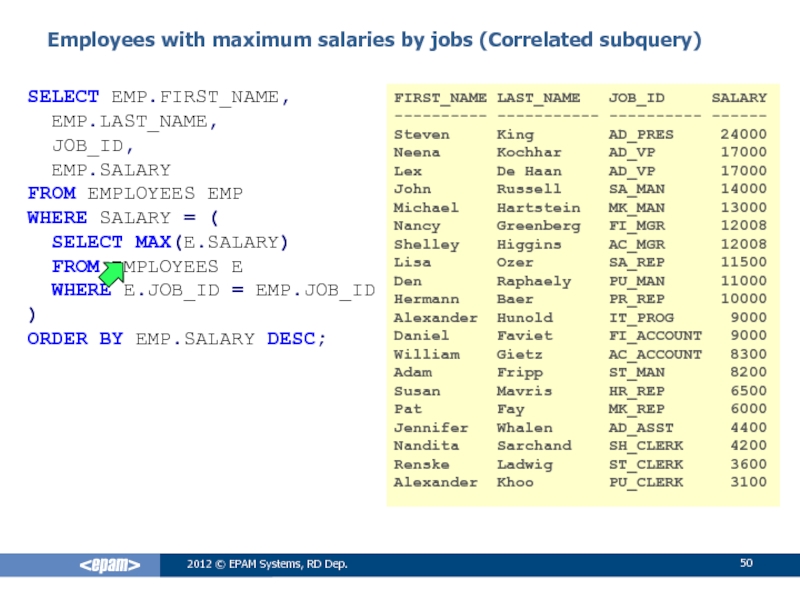Screen dimensions: 800x600
Task: Click job id 'PU_MAN'
Action: 636,282
